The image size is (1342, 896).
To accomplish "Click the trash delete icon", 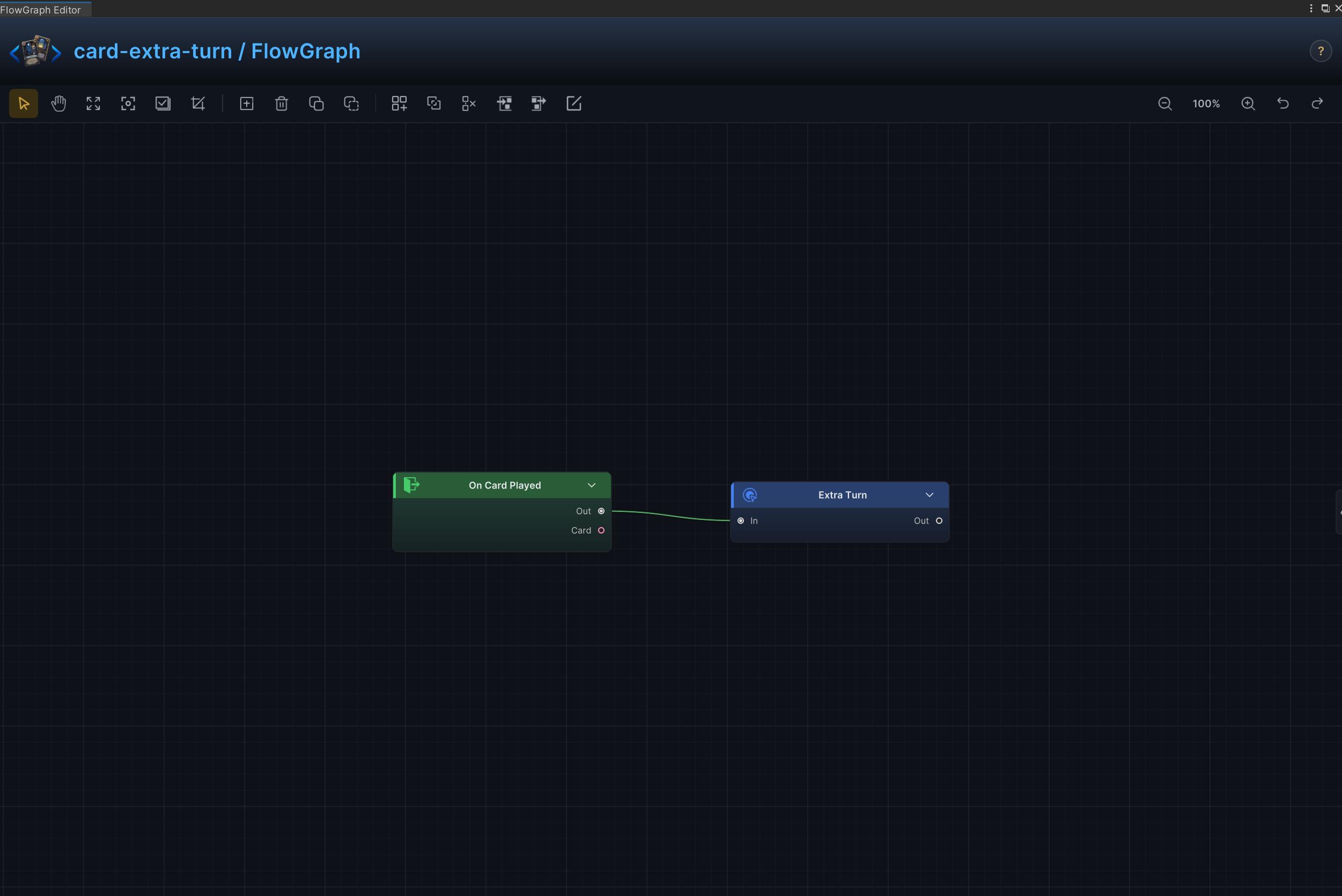I will click(282, 103).
